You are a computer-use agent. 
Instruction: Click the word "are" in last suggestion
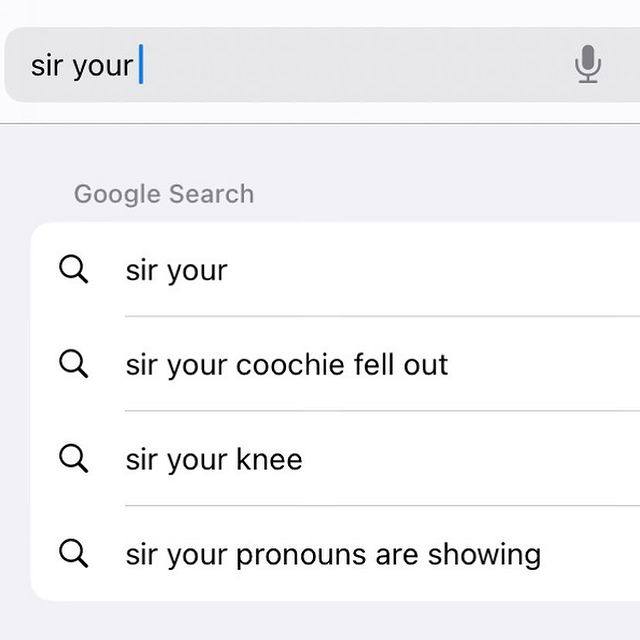[x=397, y=556]
